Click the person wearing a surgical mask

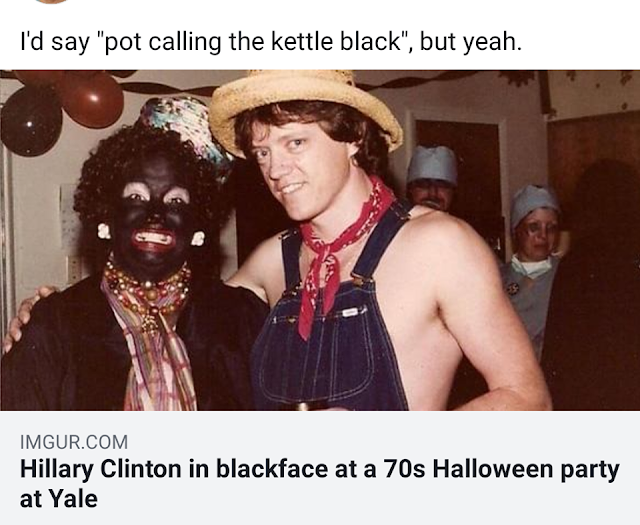pyautogui.click(x=533, y=261)
